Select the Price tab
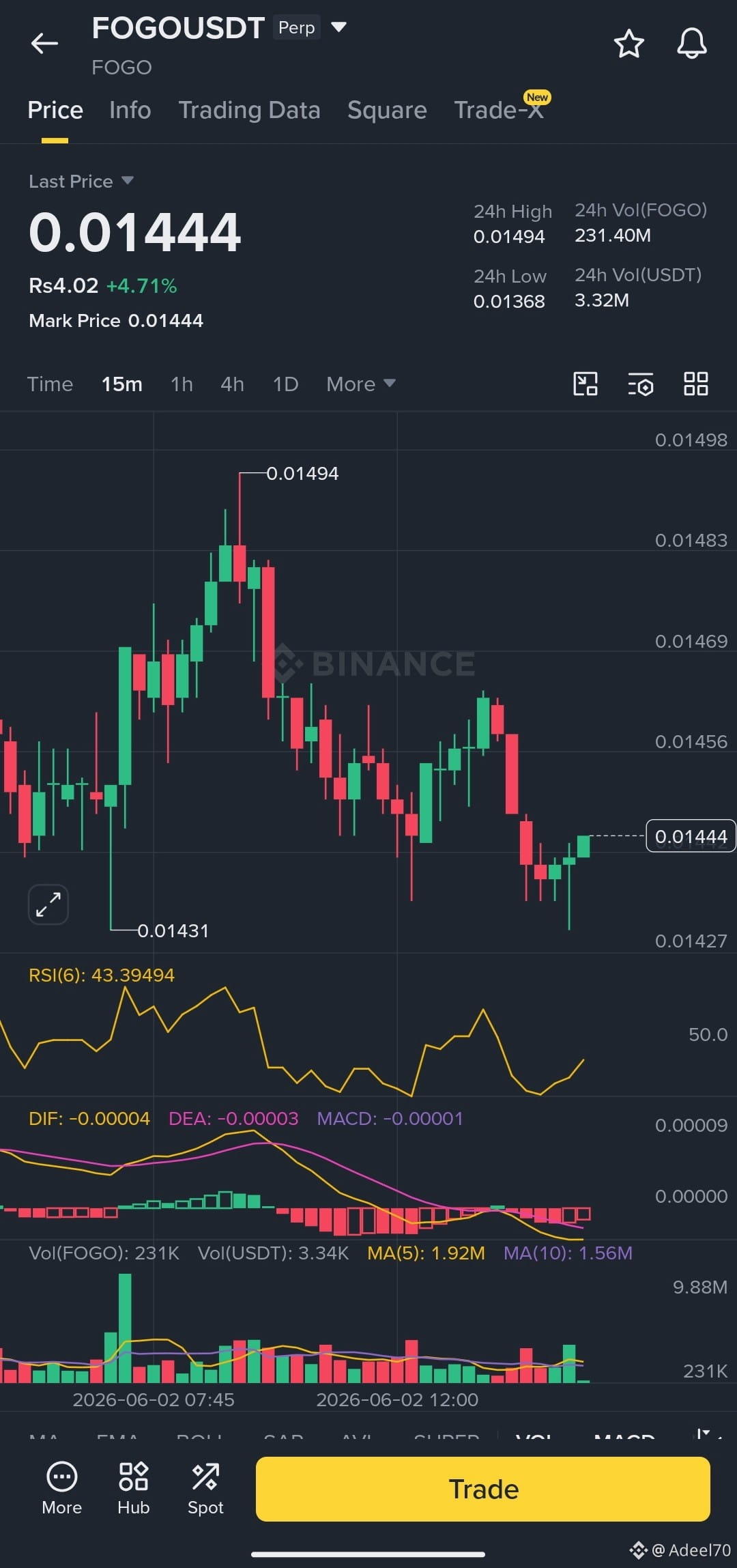The width and height of the screenshot is (737, 1568). [55, 111]
